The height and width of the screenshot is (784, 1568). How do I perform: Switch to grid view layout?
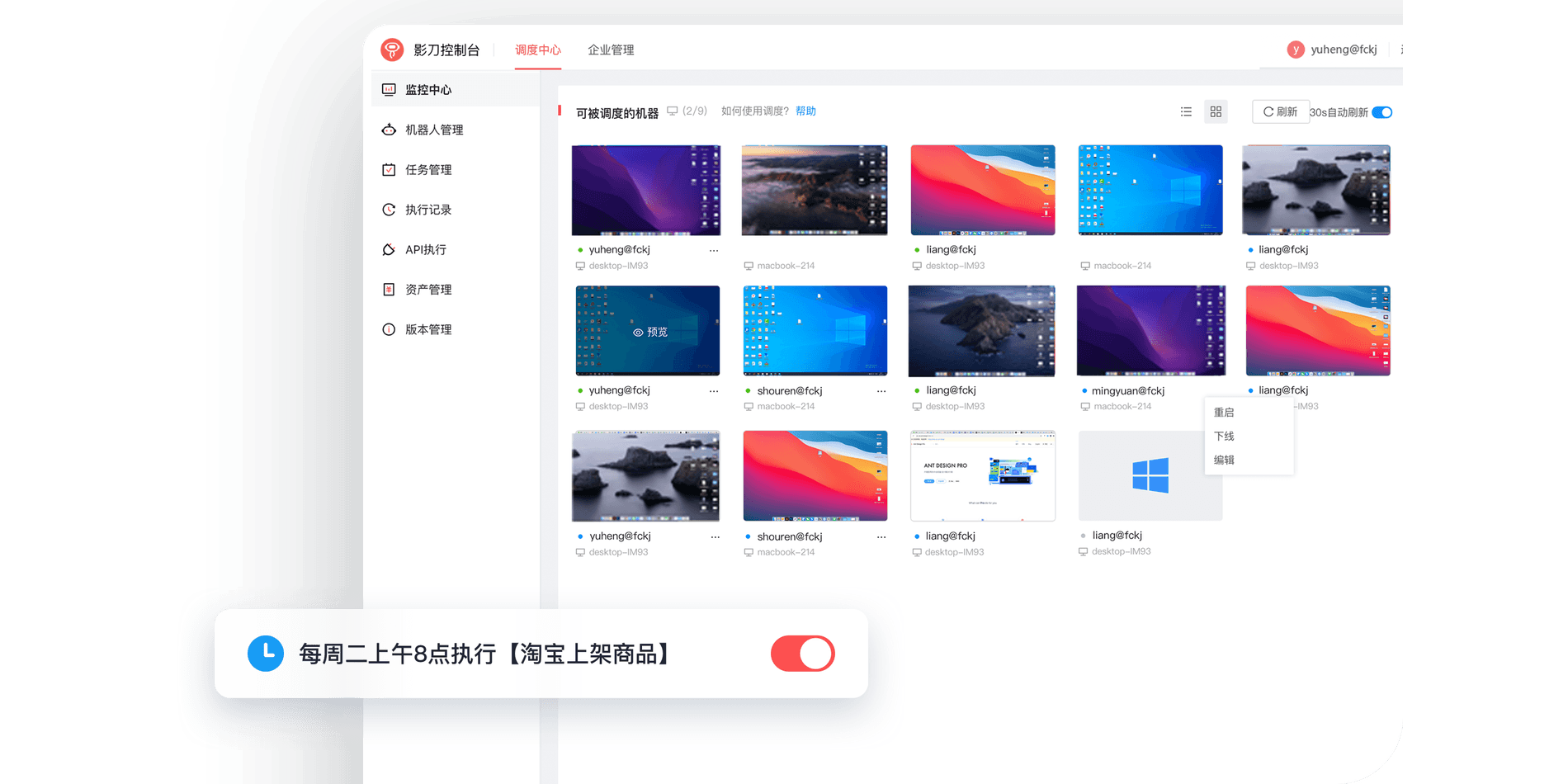[1216, 111]
